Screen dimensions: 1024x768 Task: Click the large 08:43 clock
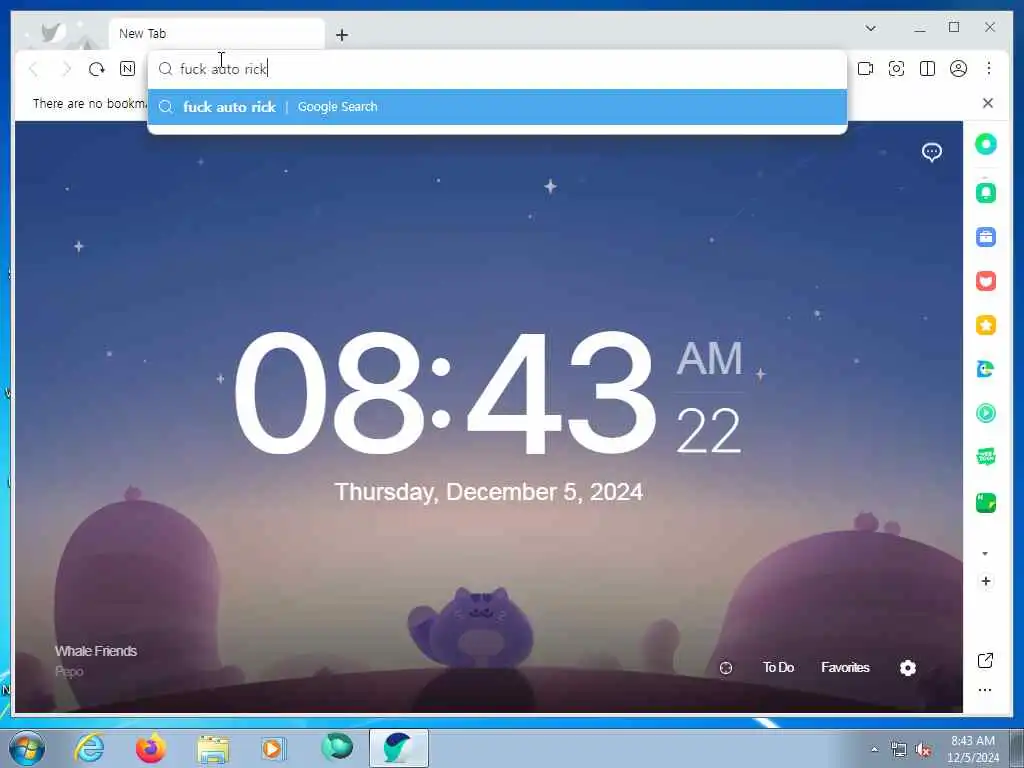tap(444, 394)
